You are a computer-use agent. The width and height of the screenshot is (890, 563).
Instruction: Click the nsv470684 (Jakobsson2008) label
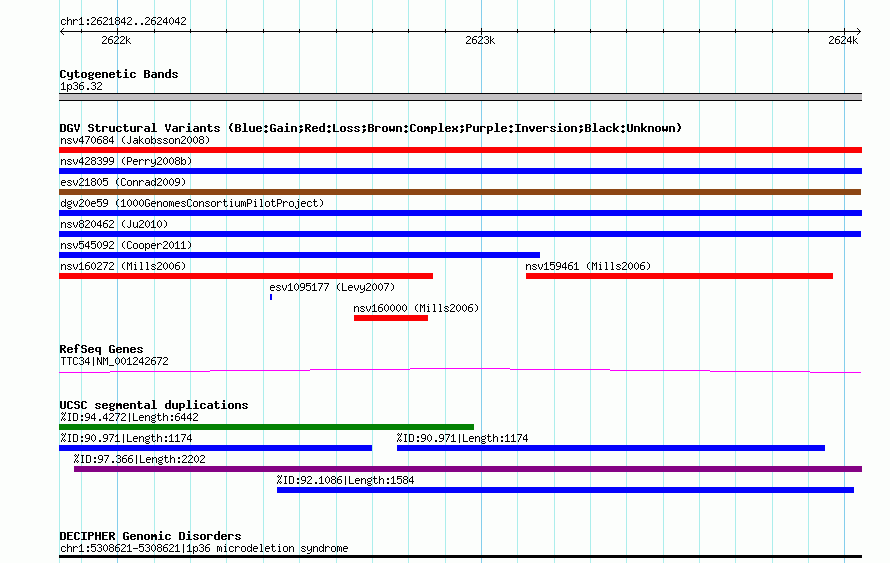[x=135, y=140]
